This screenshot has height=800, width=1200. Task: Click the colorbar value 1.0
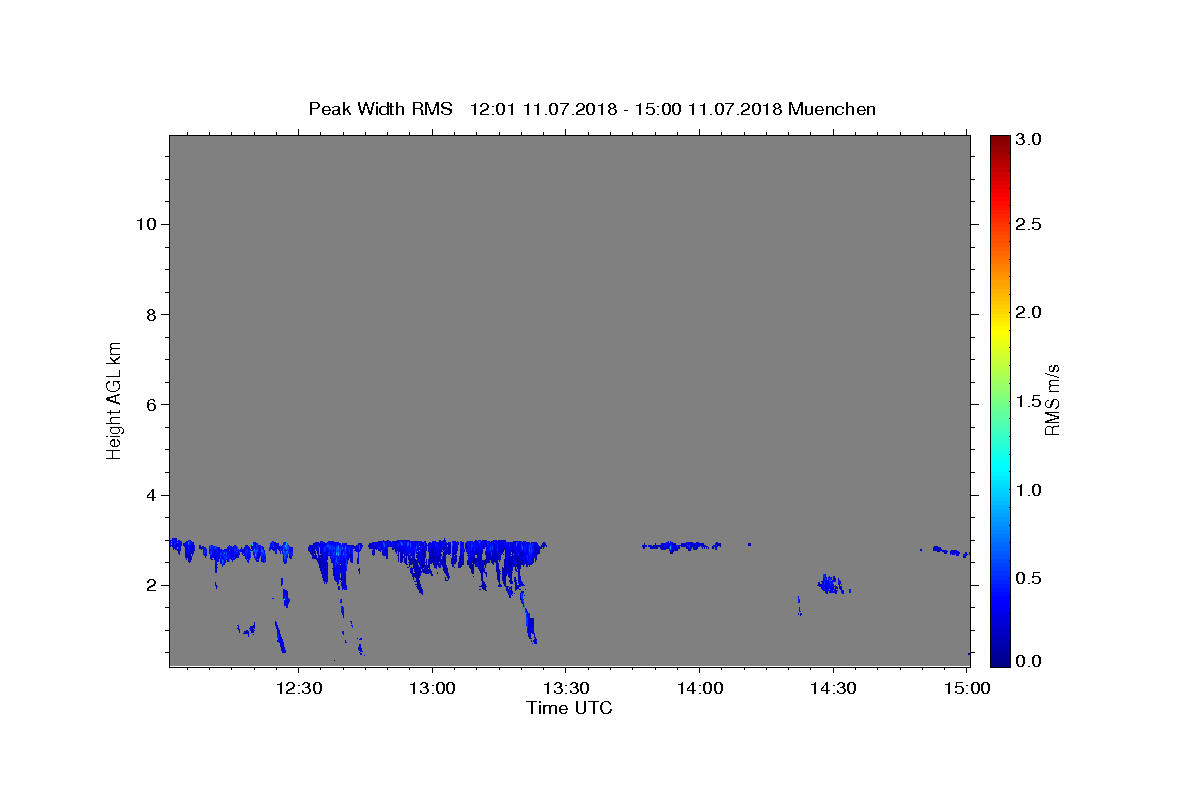[1028, 490]
